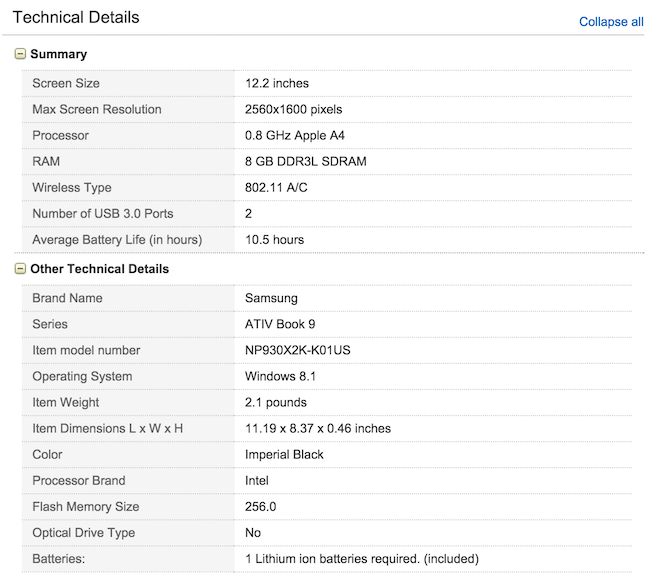Click the 802.11 A/C wireless value
The image size is (660, 585).
click(x=278, y=187)
